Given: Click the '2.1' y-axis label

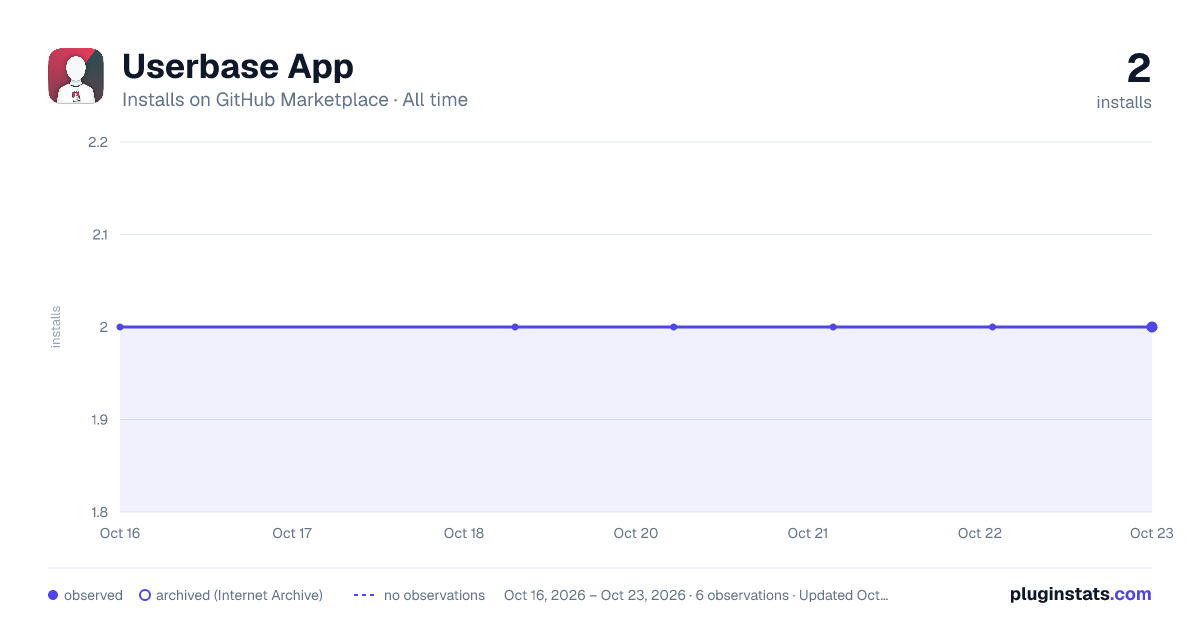Looking at the screenshot, I should (x=98, y=235).
